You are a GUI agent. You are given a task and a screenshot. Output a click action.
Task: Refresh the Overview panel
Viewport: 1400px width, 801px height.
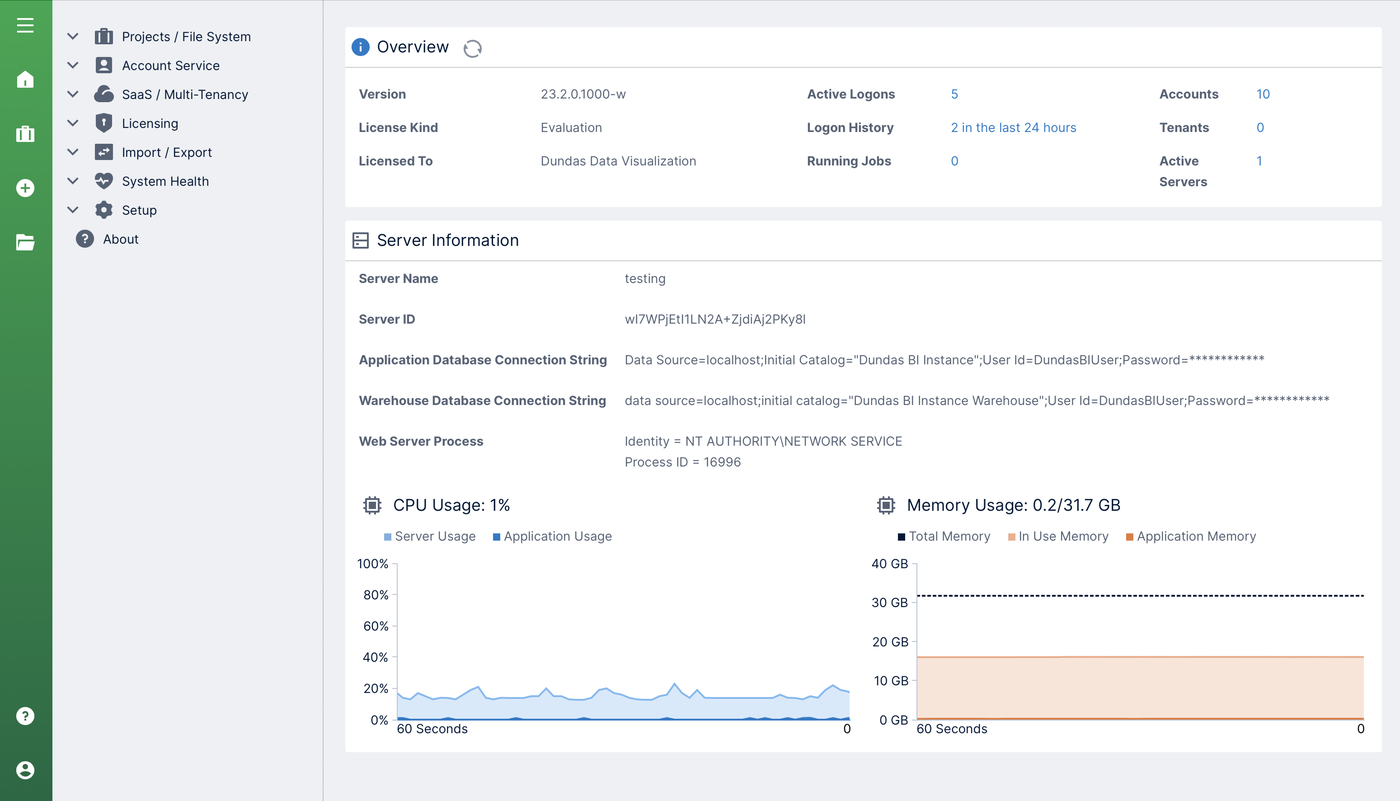click(x=473, y=48)
